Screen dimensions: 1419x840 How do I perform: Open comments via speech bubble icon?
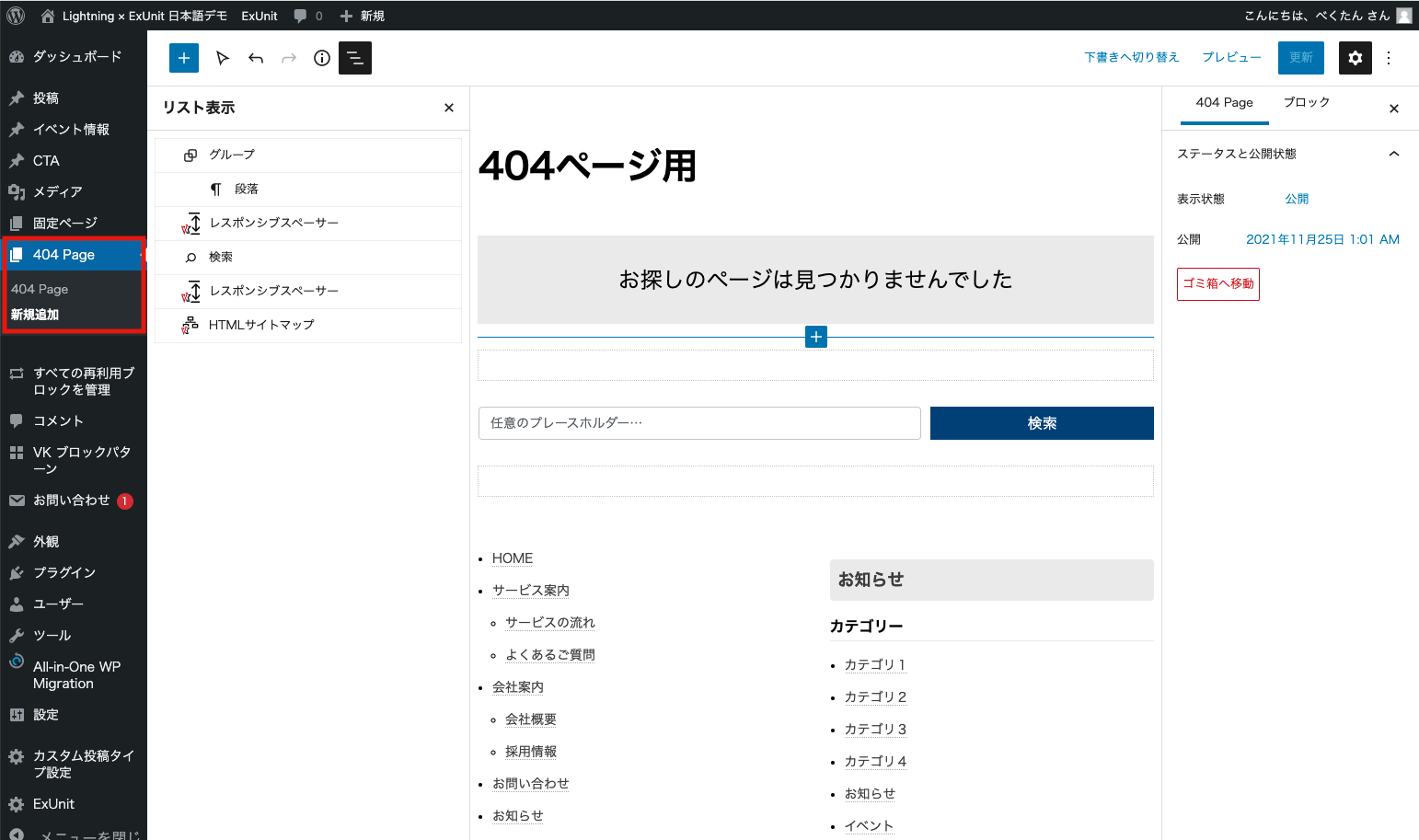click(301, 15)
